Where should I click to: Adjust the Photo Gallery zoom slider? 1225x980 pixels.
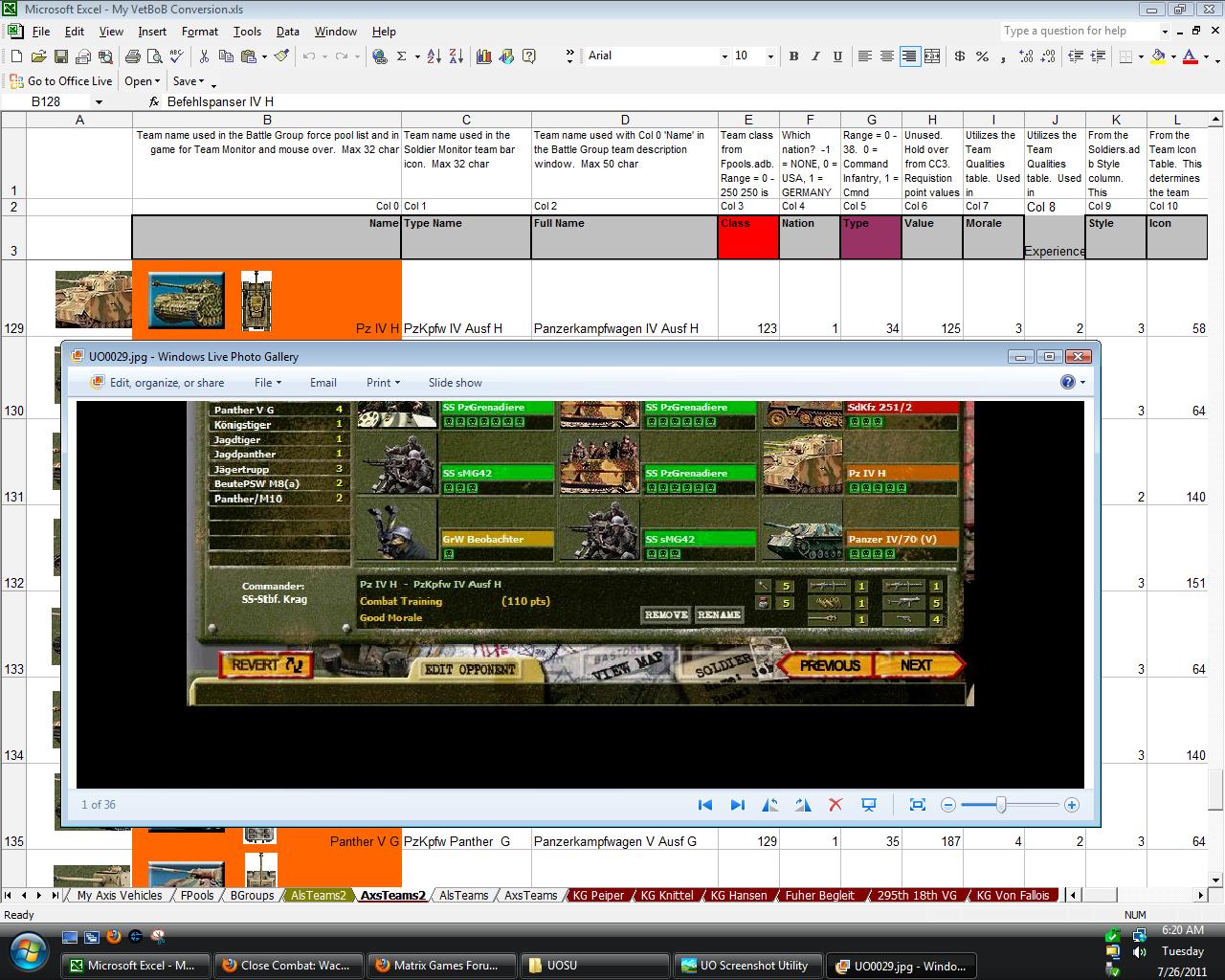[1001, 805]
